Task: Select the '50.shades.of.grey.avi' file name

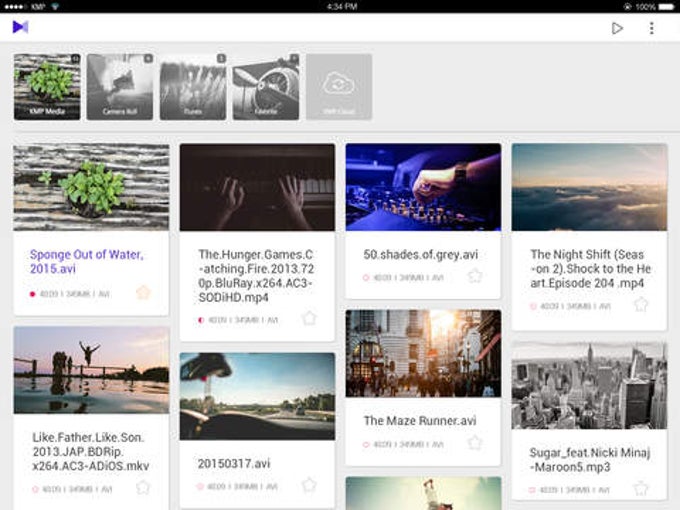Action: tap(421, 255)
